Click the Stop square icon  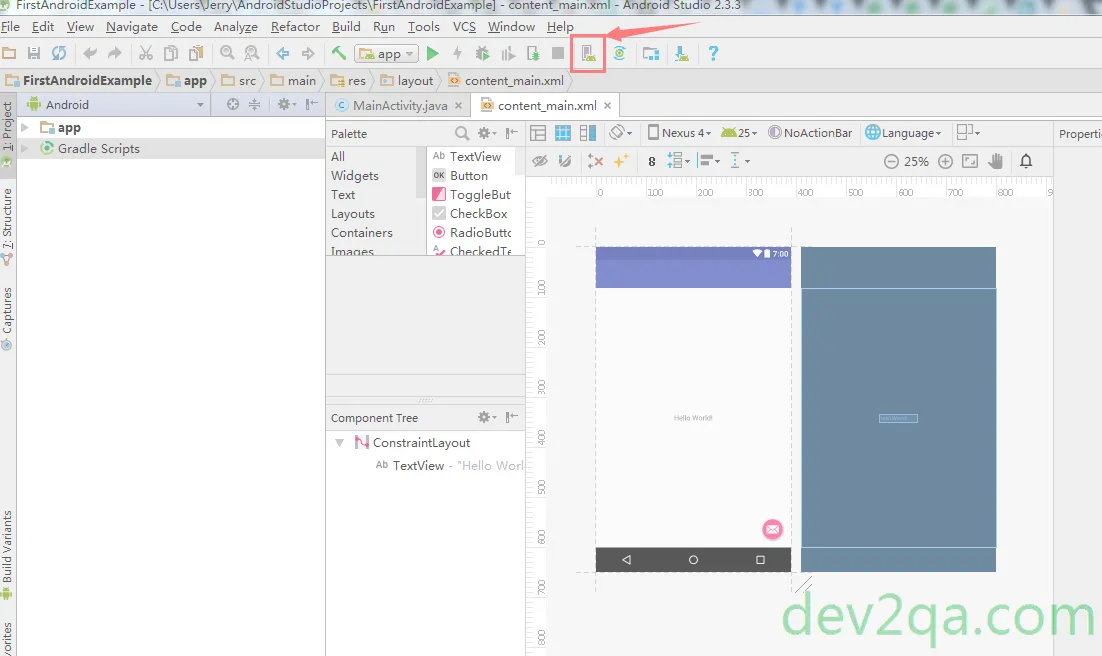558,53
